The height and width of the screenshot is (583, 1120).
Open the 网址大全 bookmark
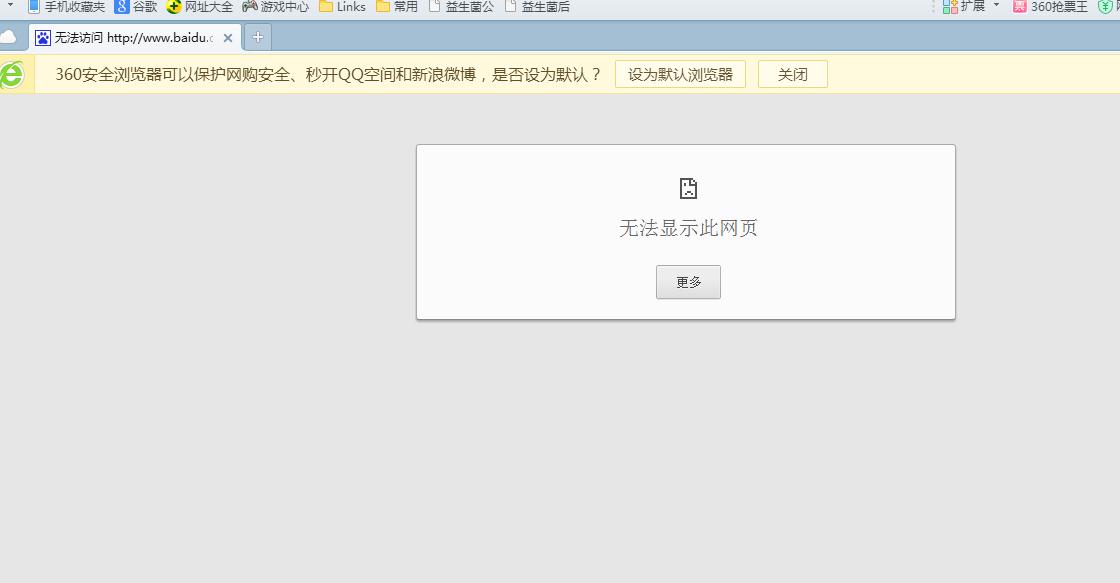pos(199,6)
